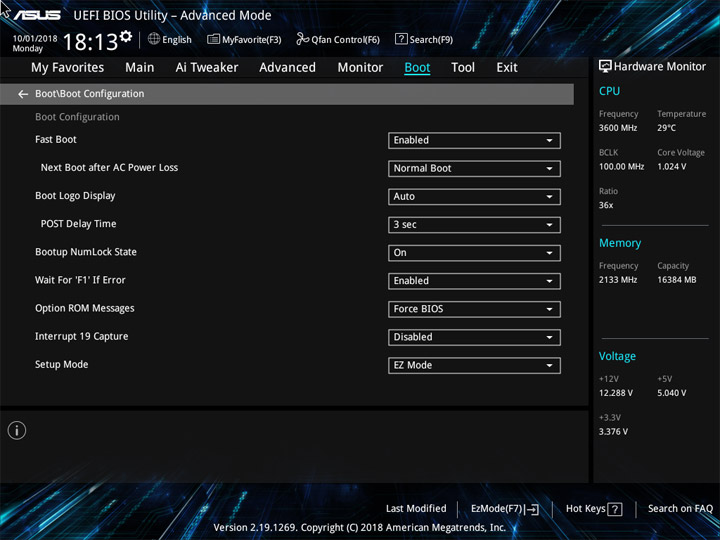Click the Ratio value 36x
The height and width of the screenshot is (540, 720).
point(606,205)
